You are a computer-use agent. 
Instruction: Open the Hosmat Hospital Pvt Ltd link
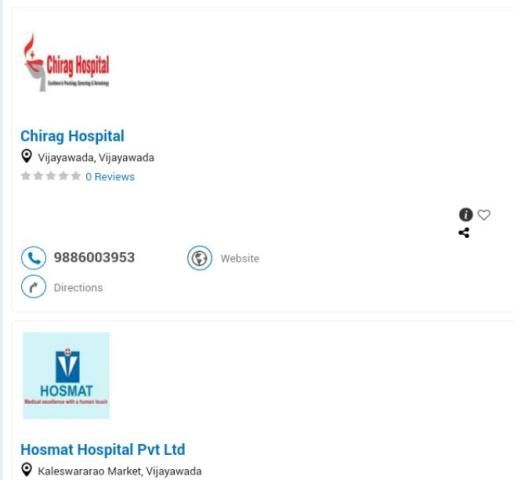pos(103,449)
